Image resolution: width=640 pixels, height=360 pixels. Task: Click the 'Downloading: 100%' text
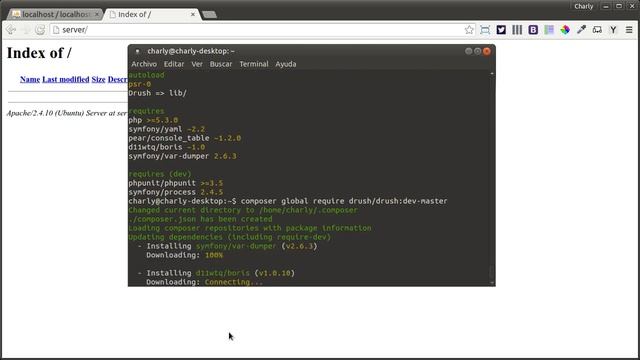pyautogui.click(x=184, y=255)
